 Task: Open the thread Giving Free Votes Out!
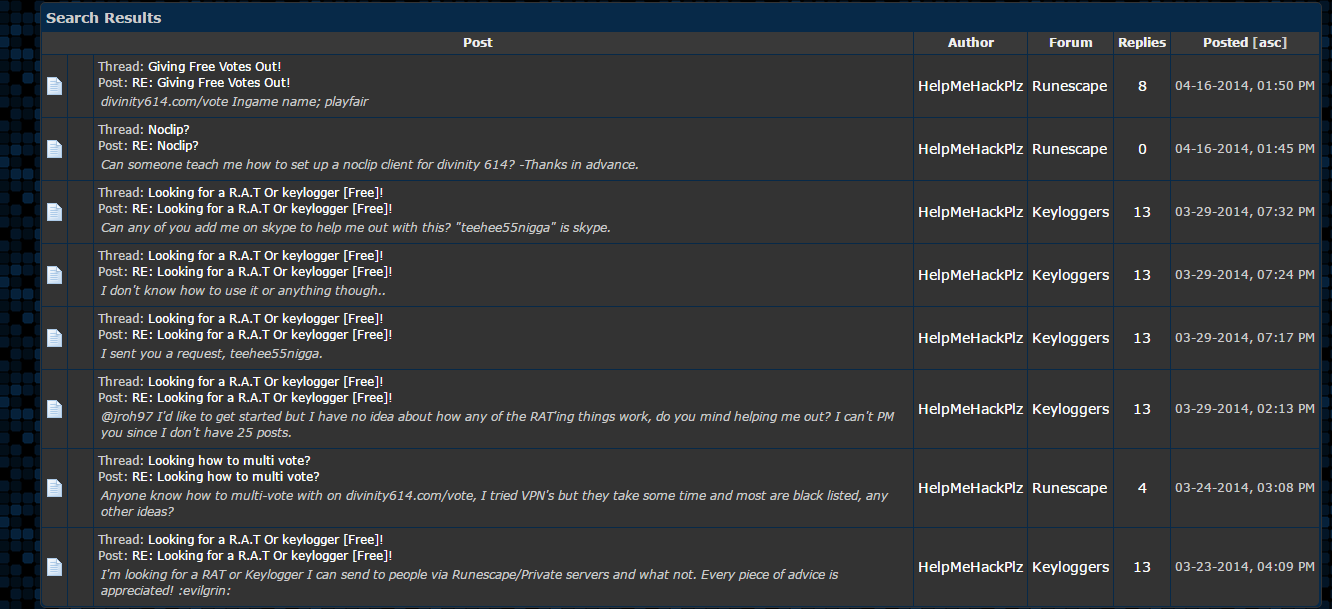coord(214,67)
